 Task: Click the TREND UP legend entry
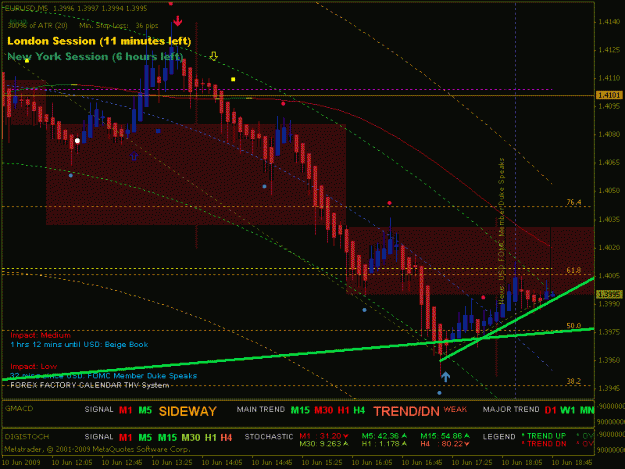[x=544, y=436]
